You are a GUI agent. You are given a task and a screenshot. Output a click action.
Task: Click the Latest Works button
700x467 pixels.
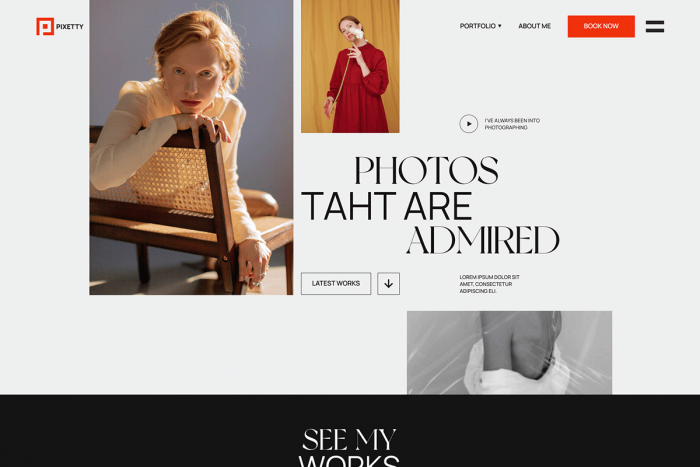(x=336, y=284)
